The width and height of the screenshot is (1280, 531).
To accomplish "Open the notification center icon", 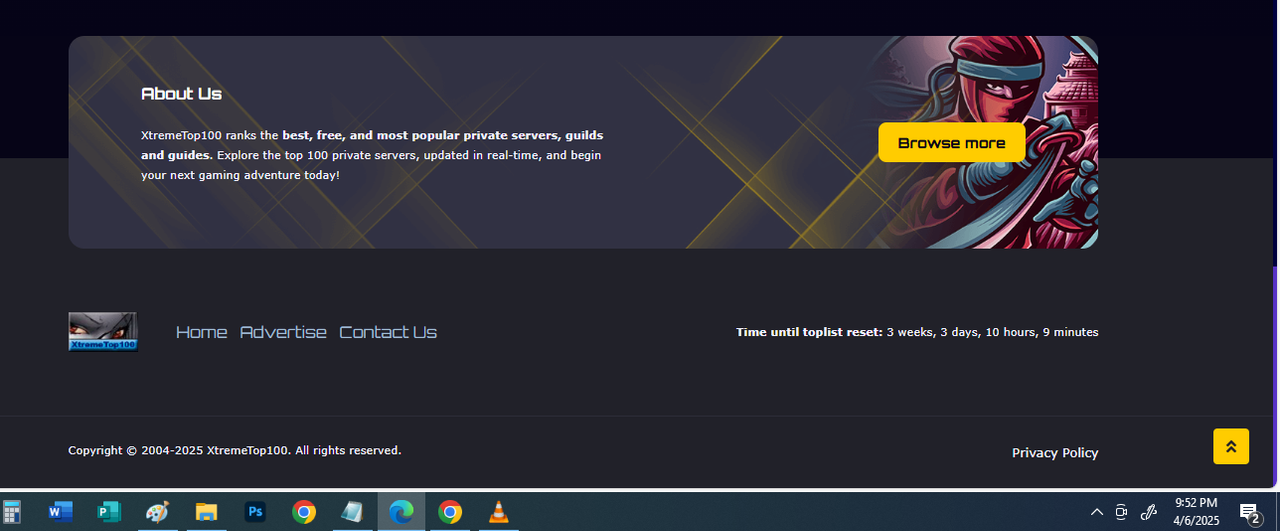I will [1250, 513].
